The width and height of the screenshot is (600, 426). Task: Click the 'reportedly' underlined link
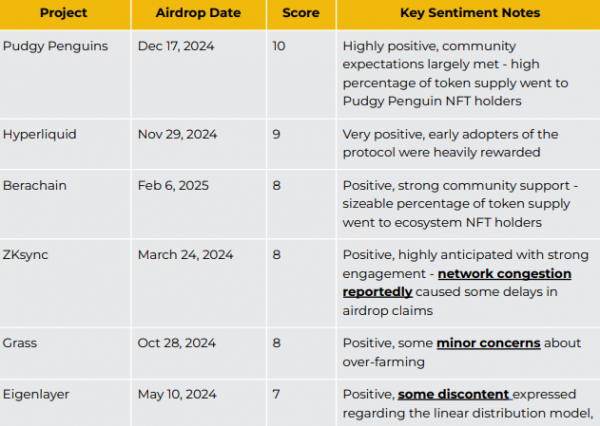point(377,292)
